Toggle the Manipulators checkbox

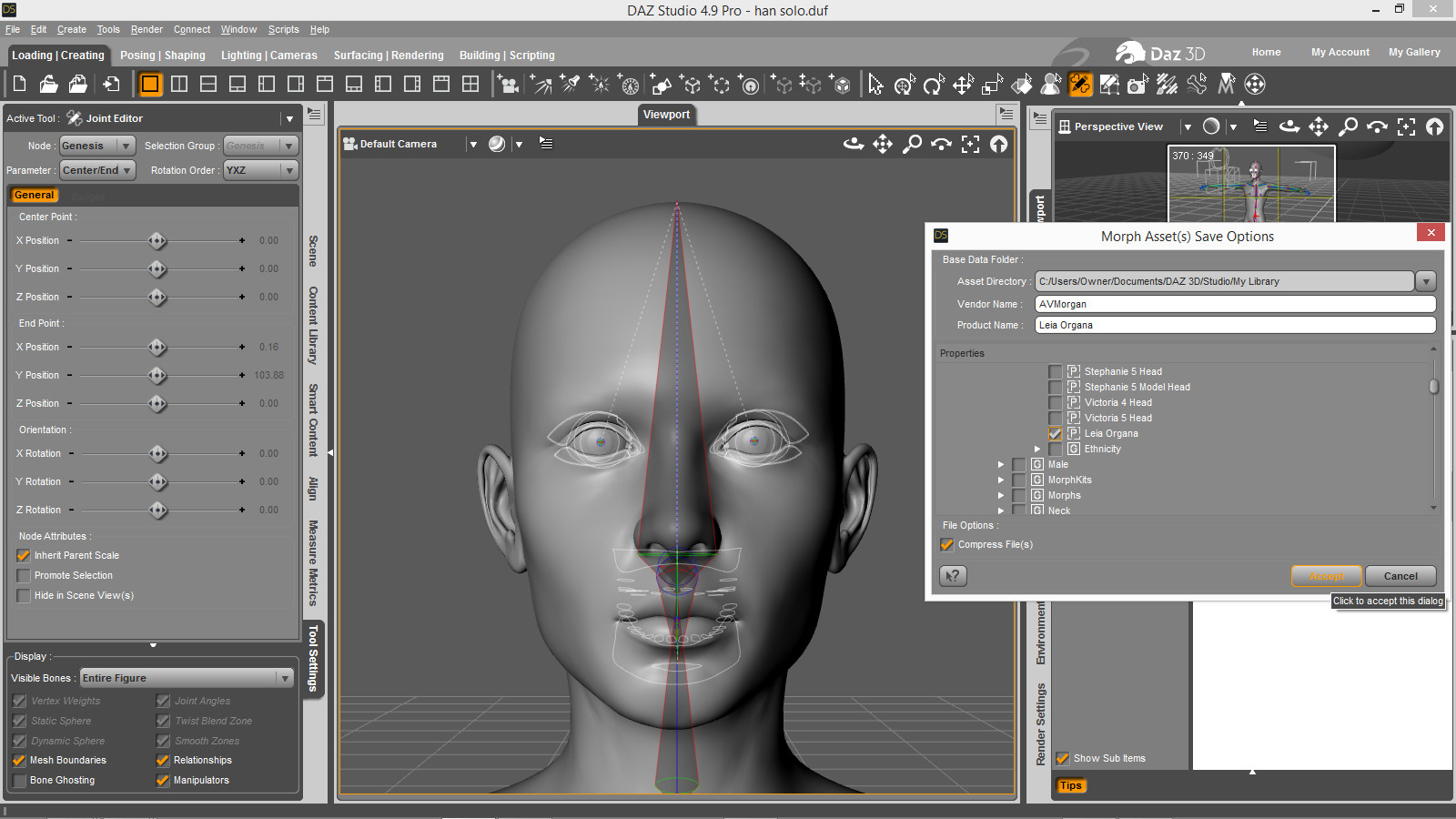[163, 780]
